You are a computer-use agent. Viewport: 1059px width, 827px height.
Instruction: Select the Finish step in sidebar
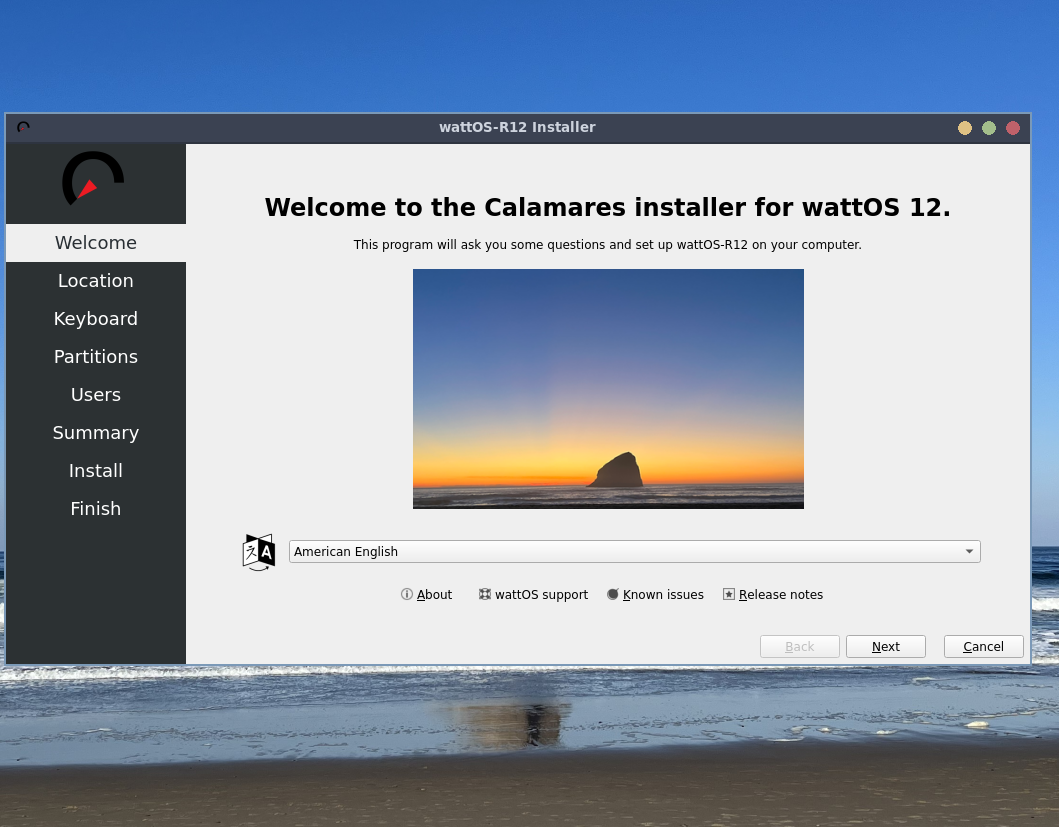96,508
